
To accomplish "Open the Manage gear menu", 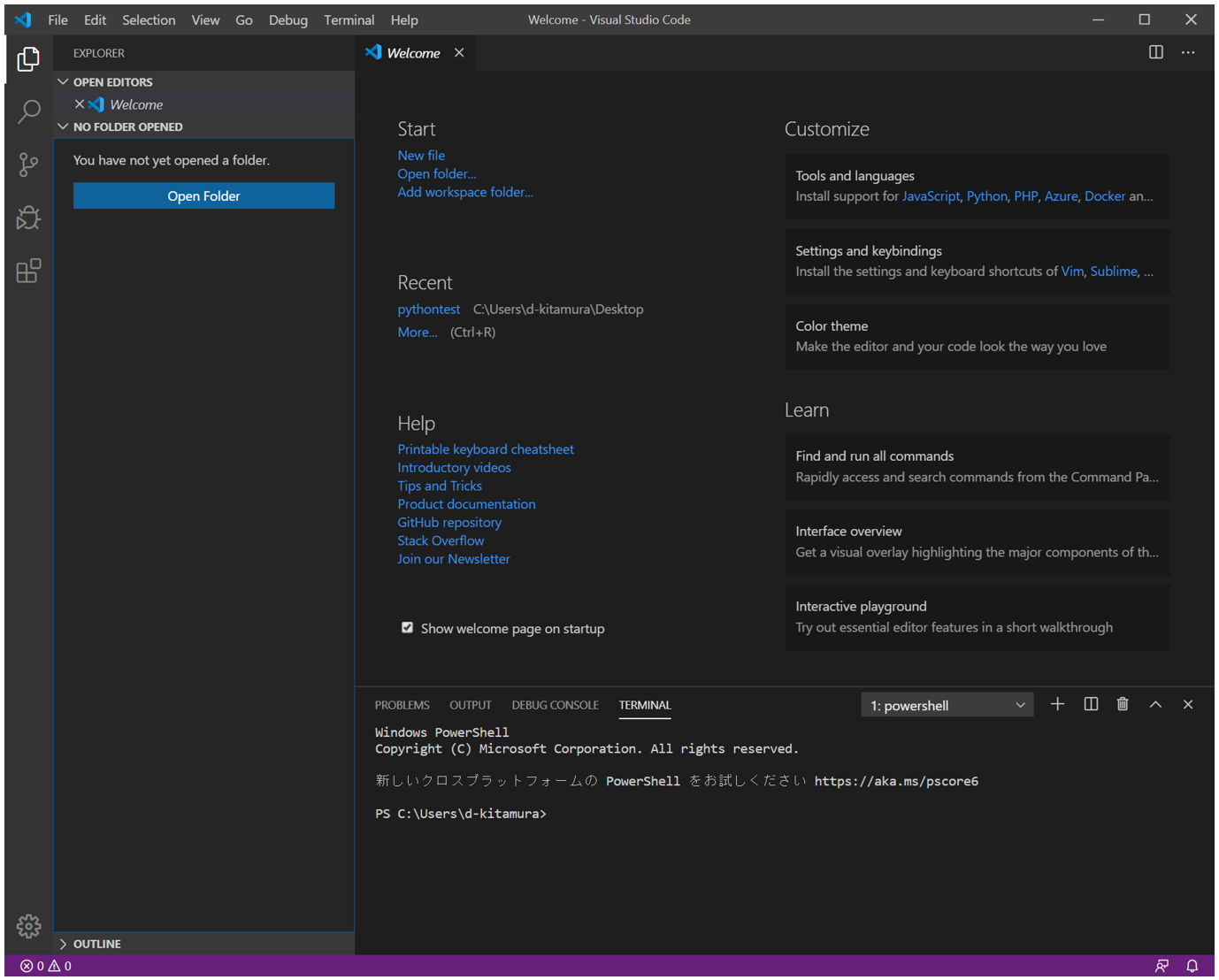I will [x=28, y=926].
